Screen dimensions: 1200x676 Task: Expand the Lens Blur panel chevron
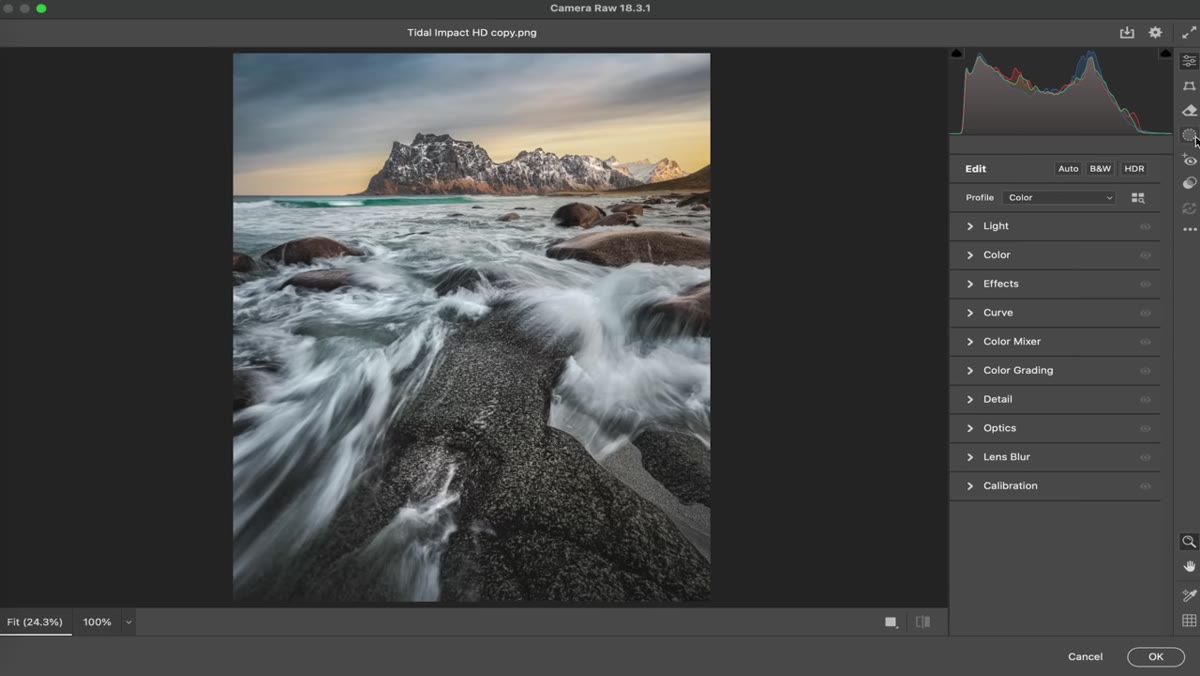click(970, 457)
